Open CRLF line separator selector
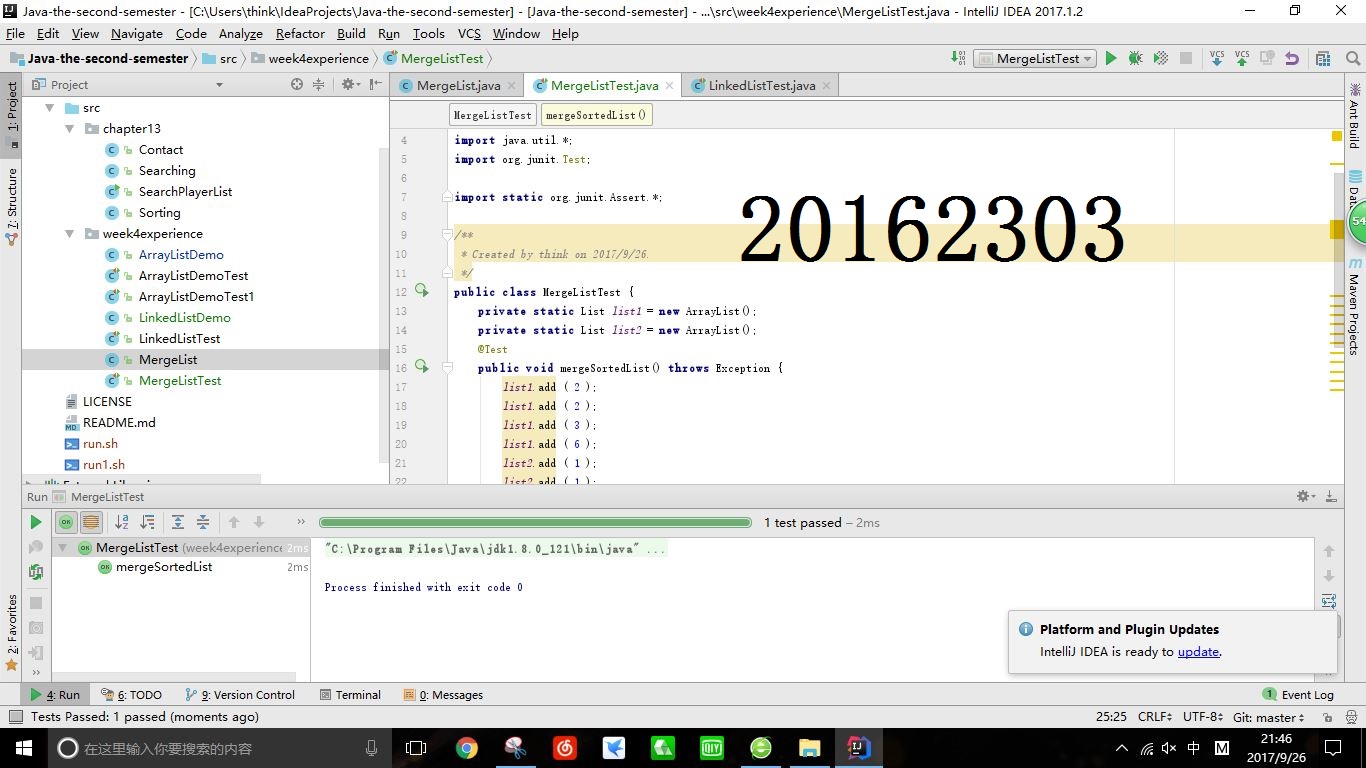The image size is (1366, 768). pos(1155,717)
